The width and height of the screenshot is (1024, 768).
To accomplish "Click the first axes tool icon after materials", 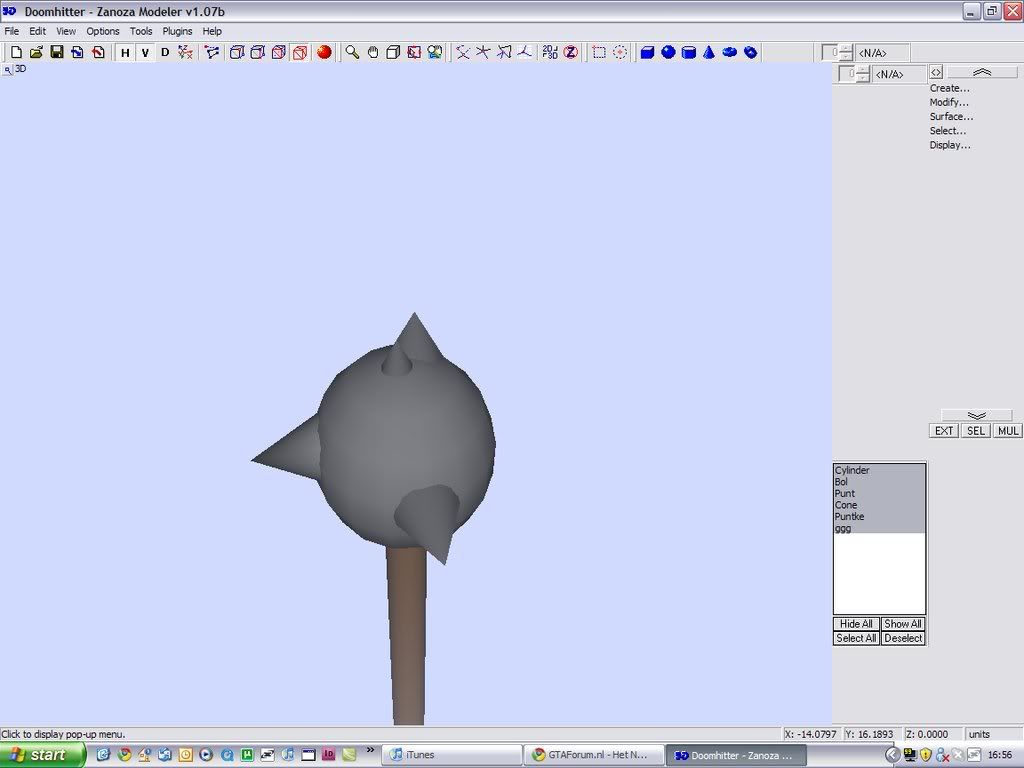I will tap(463, 52).
